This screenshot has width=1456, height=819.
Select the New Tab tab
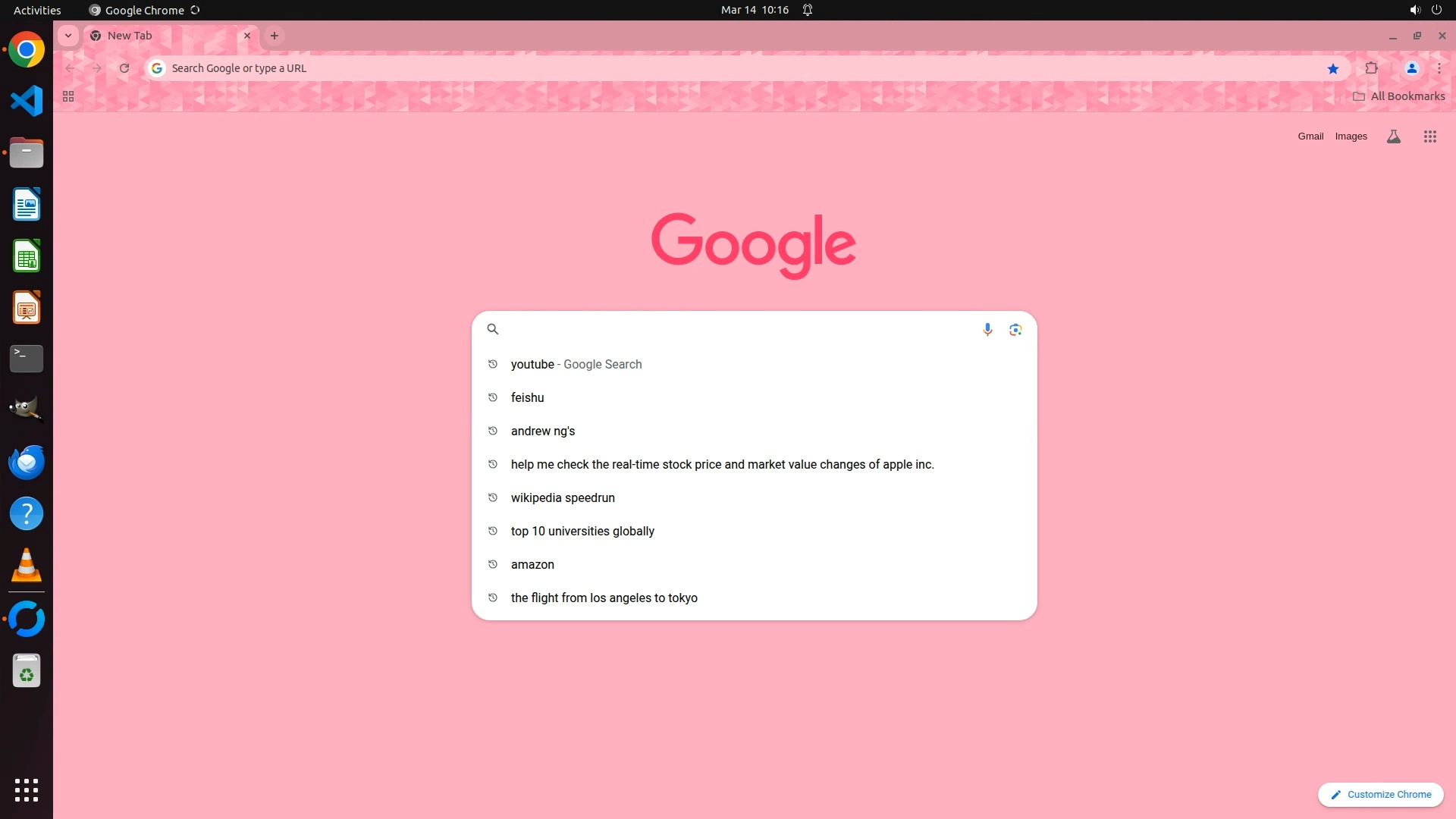[x=152, y=36]
